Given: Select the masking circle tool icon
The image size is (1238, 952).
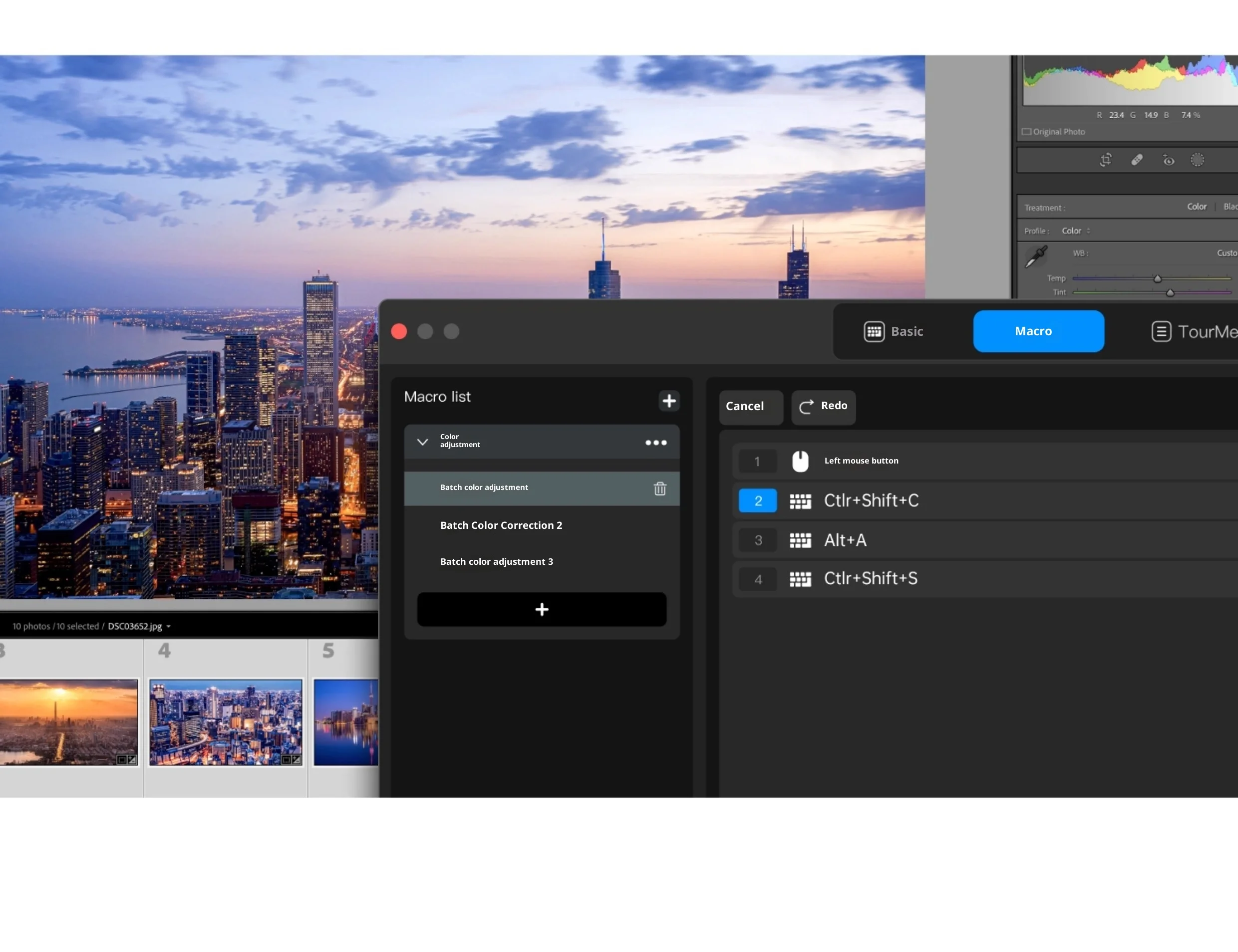Looking at the screenshot, I should point(1197,160).
